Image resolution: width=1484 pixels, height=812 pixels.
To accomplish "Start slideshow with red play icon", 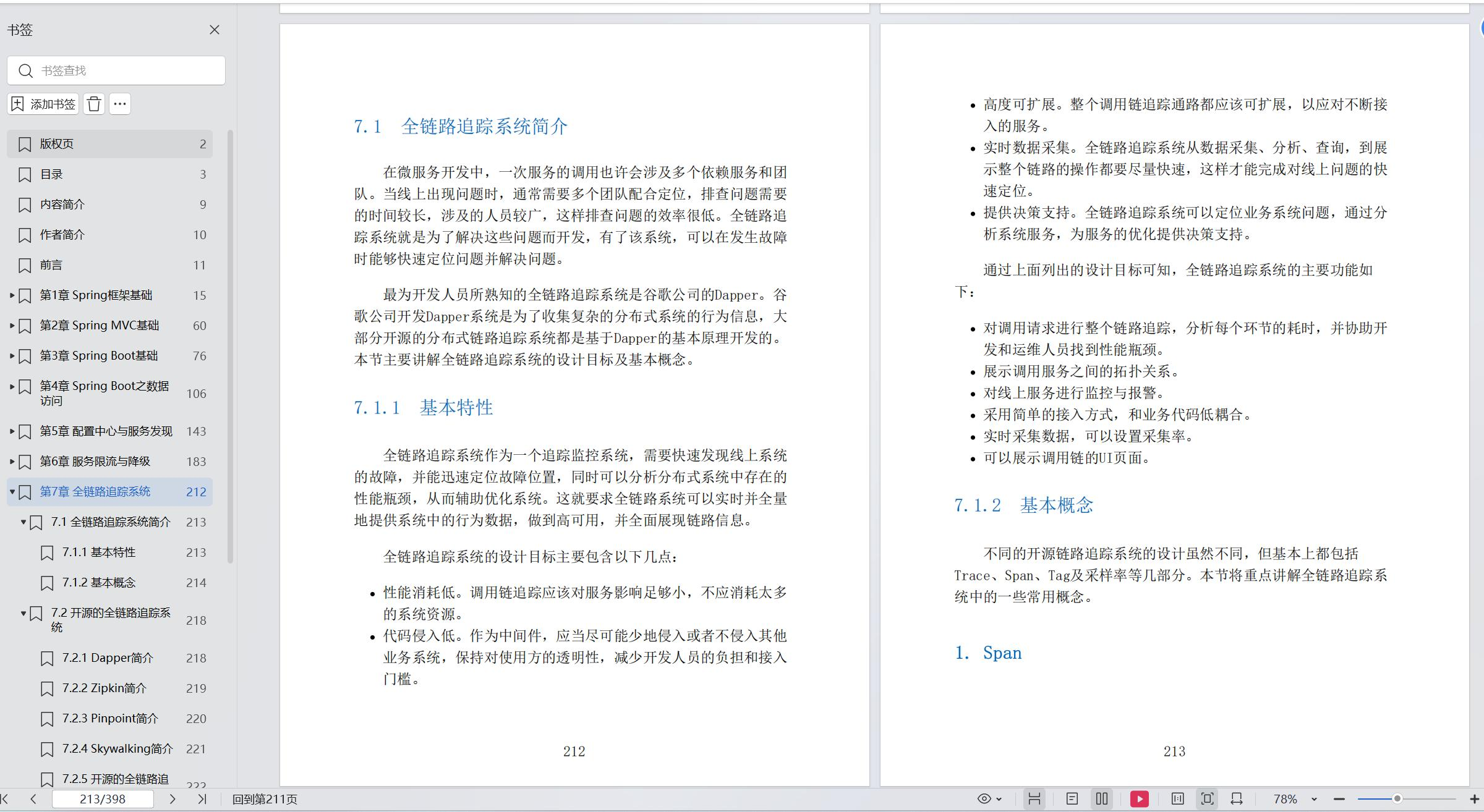I will click(1139, 799).
